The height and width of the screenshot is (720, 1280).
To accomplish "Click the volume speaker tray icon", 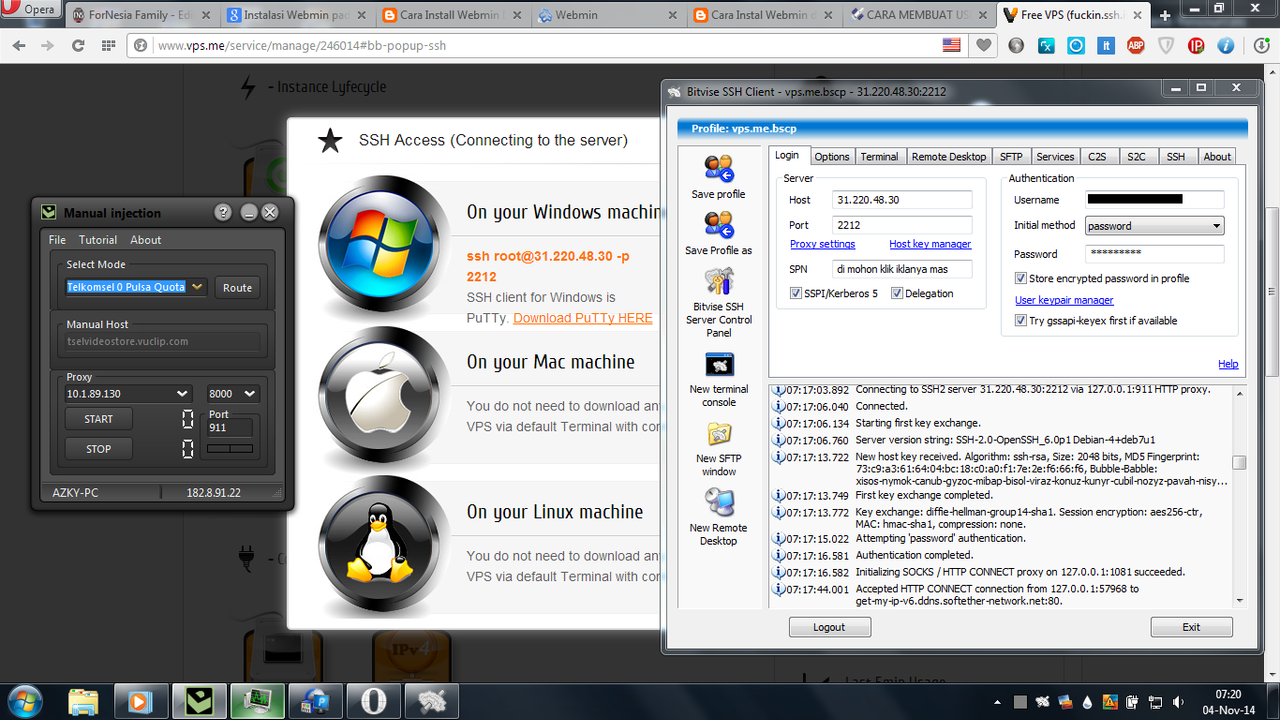I will click(x=1176, y=701).
